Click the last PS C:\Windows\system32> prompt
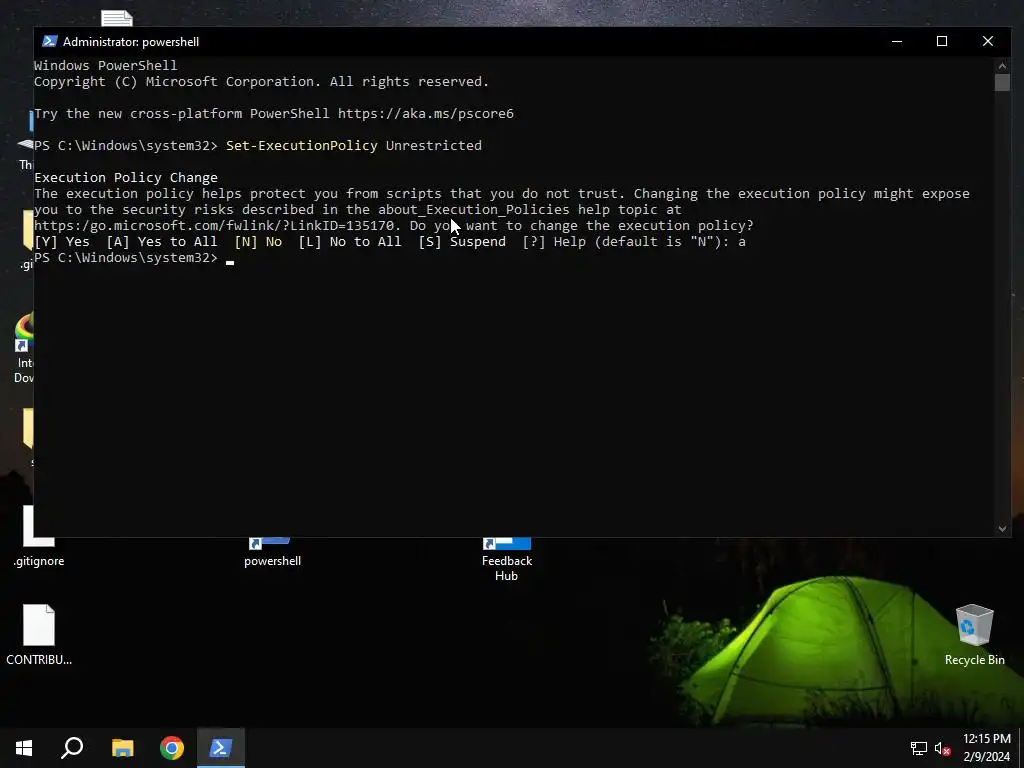1024x768 pixels. click(125, 258)
